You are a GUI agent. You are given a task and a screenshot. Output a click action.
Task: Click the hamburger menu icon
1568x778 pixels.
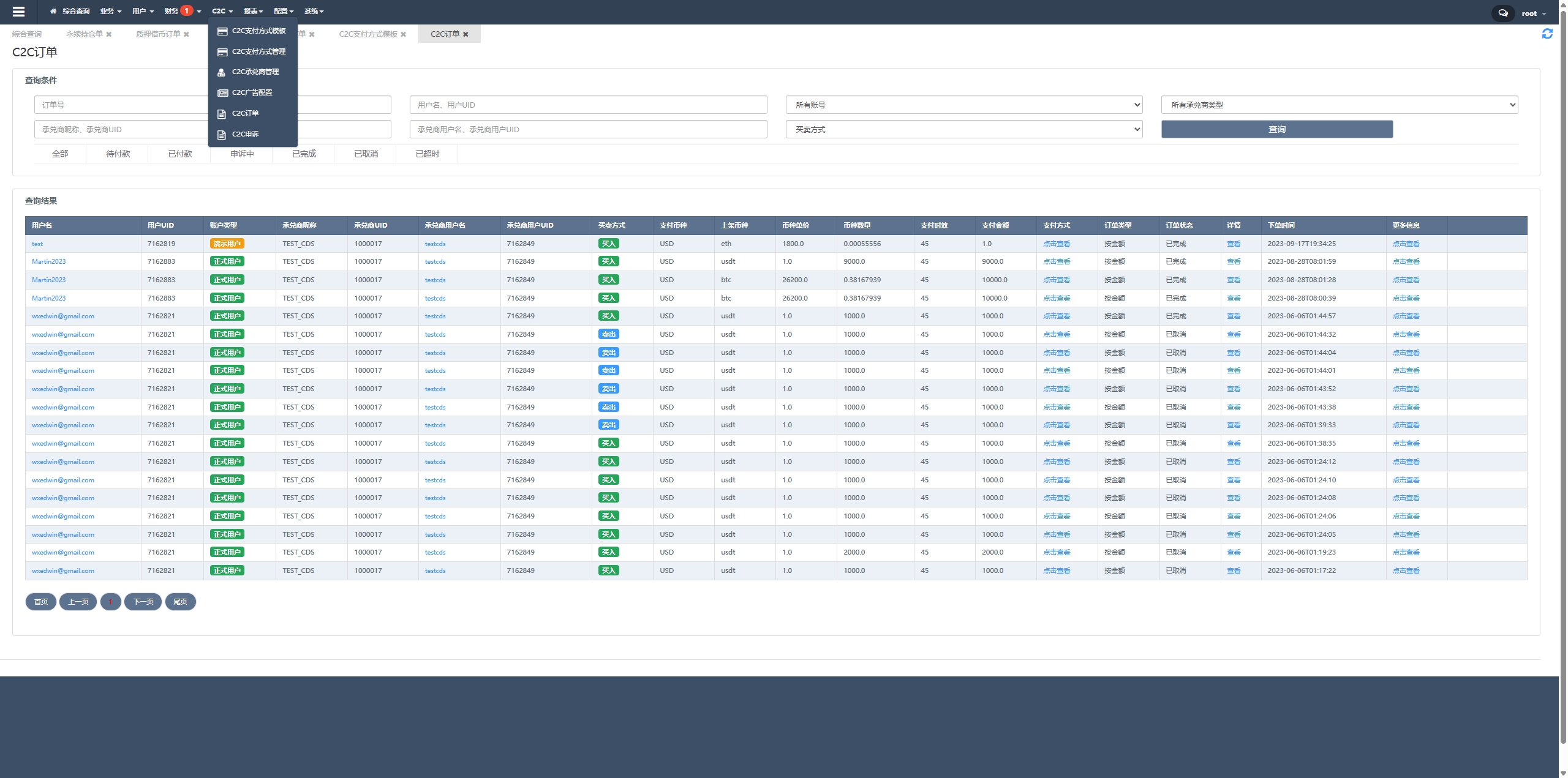point(18,12)
